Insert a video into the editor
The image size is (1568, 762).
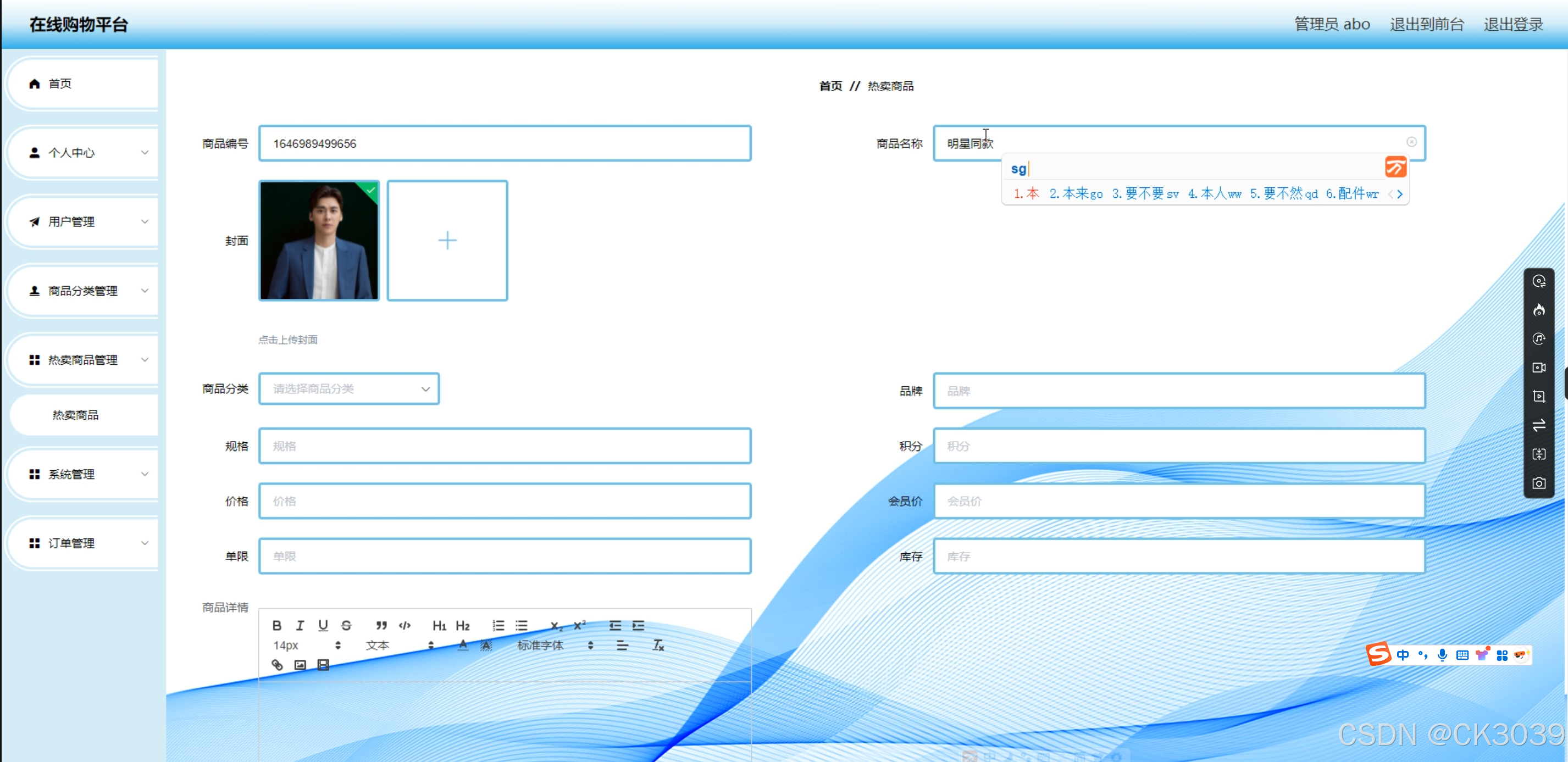click(323, 665)
